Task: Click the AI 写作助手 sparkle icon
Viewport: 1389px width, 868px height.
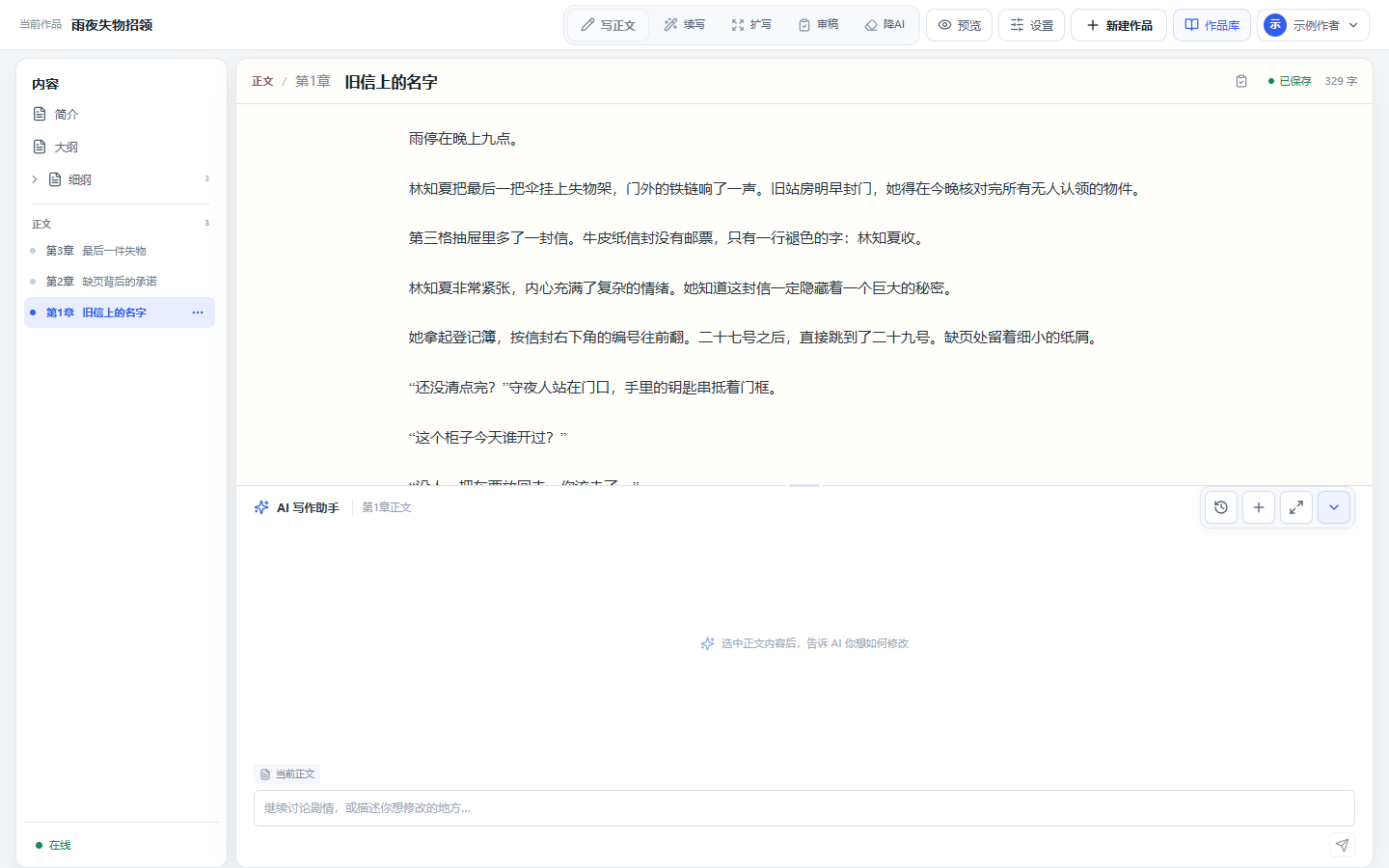Action: click(x=261, y=507)
